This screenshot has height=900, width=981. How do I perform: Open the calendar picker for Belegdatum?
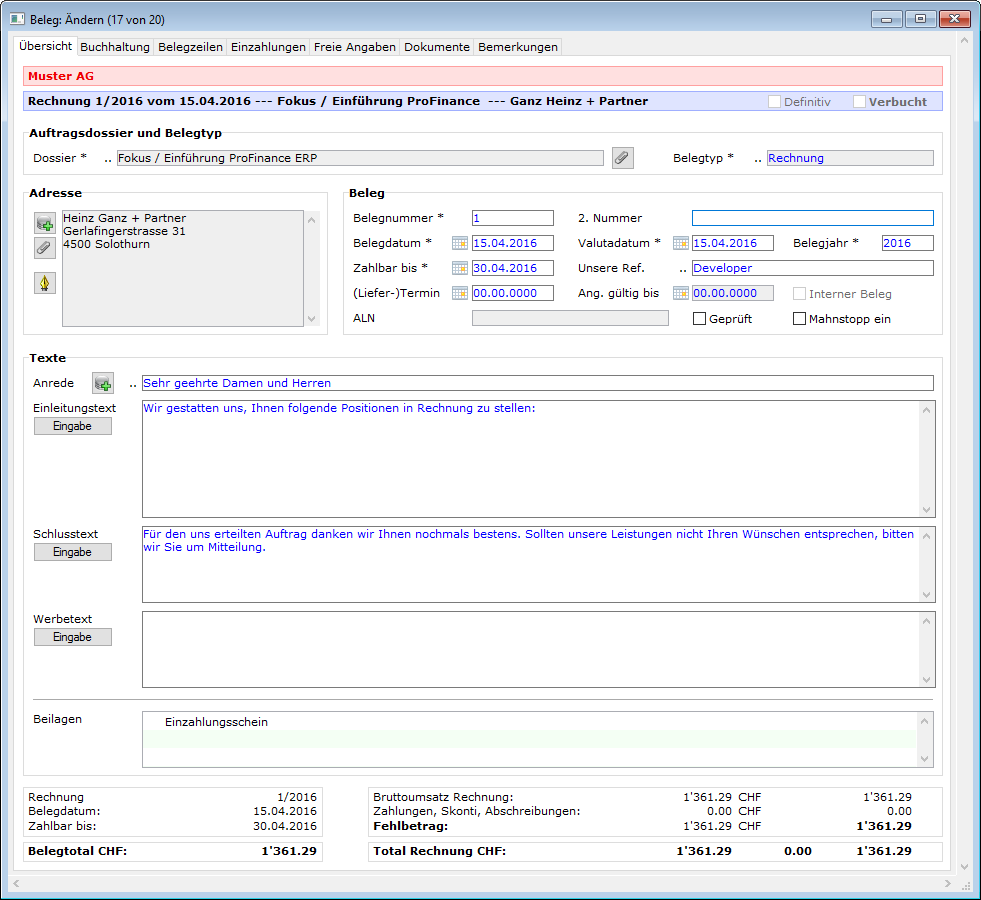tap(460, 243)
